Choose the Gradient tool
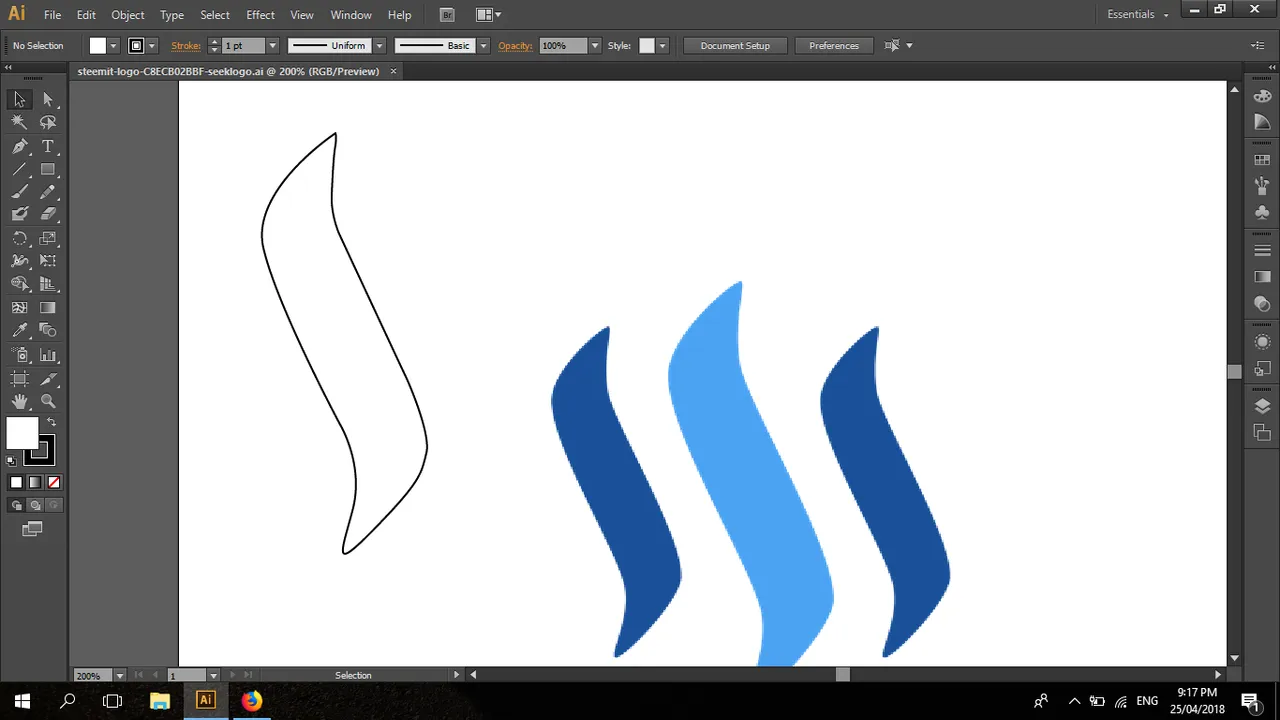The width and height of the screenshot is (1280, 720). 48,308
